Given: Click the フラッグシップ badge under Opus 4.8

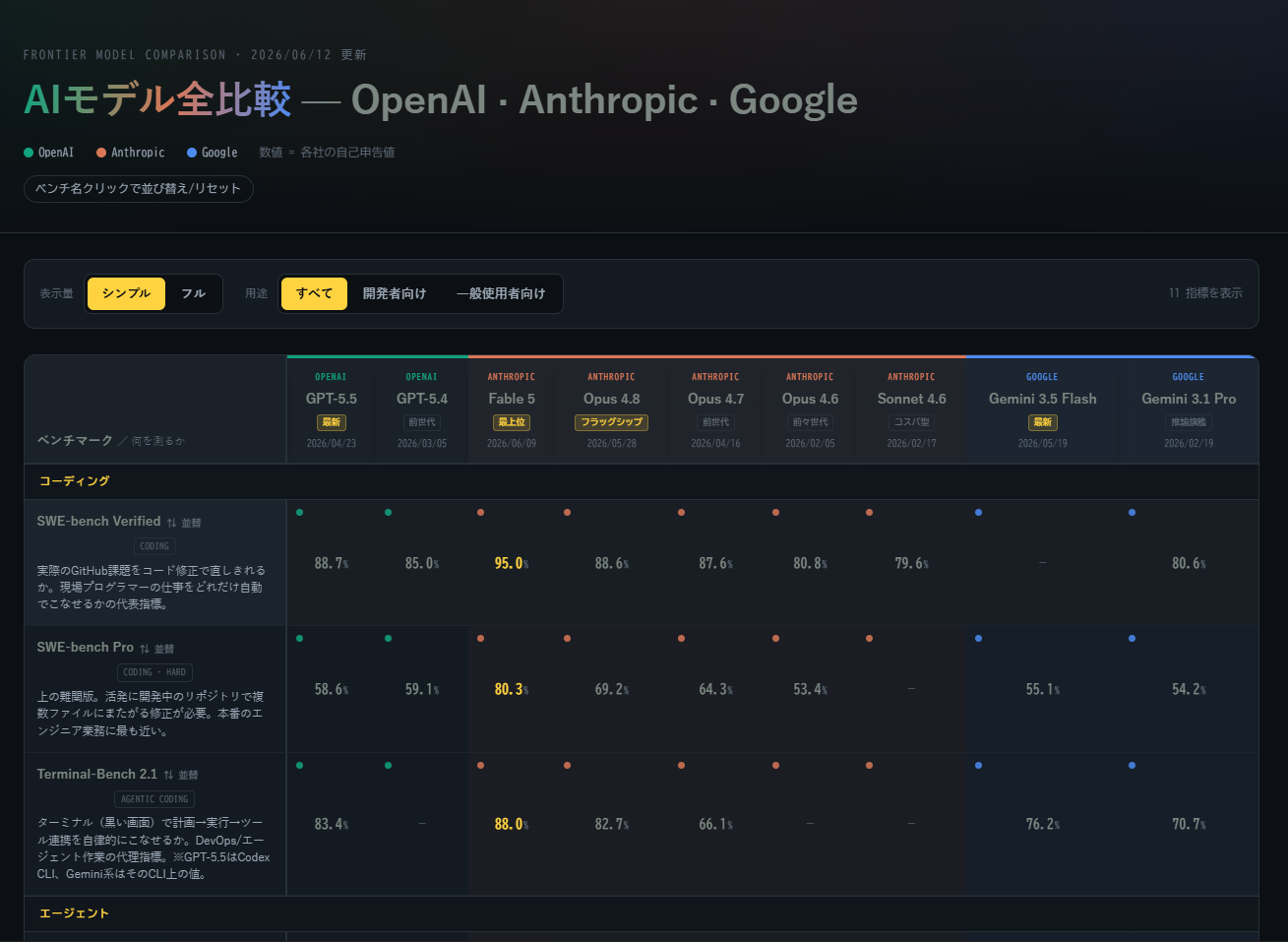Looking at the screenshot, I should (x=611, y=422).
